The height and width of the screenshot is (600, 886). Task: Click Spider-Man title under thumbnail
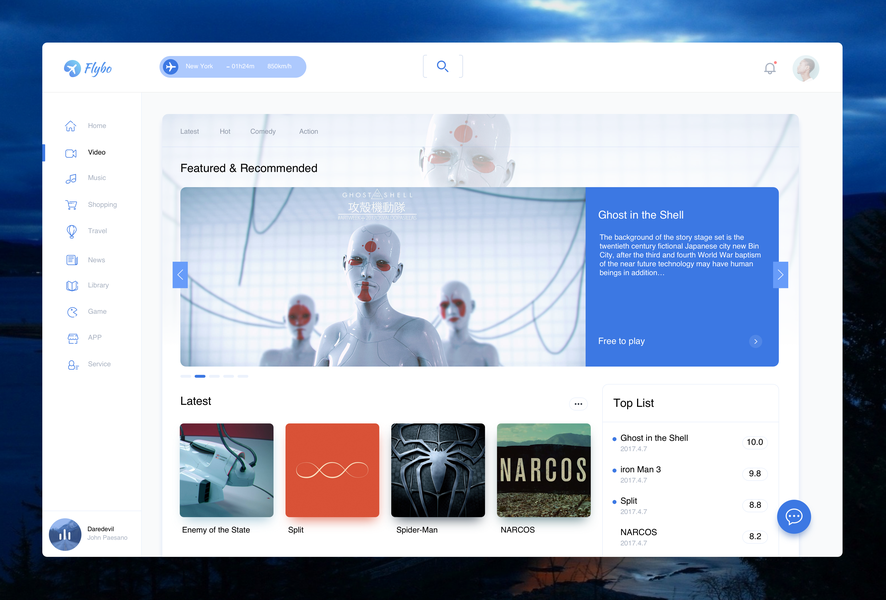click(417, 530)
